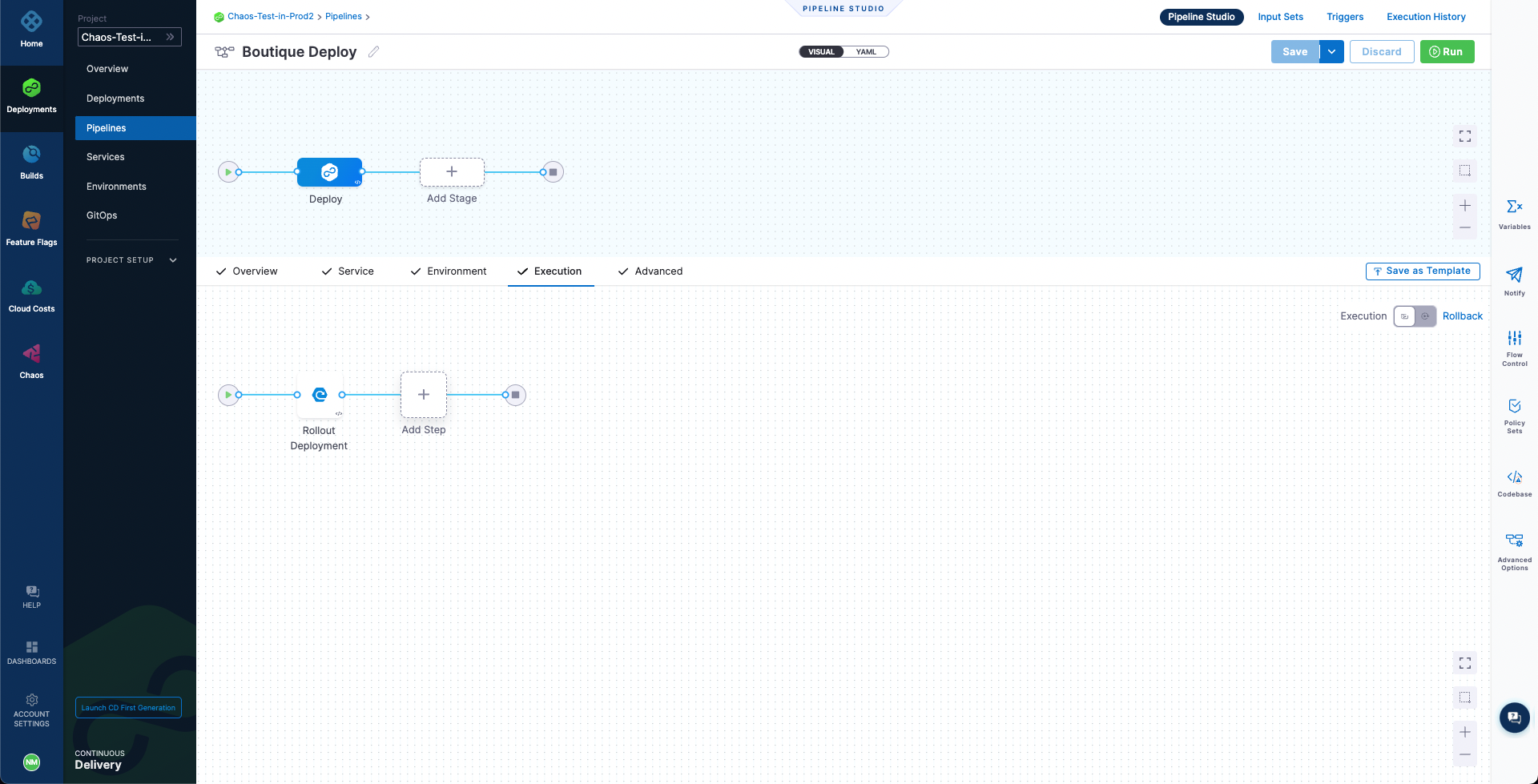Open the Codebase configuration icon
Image resolution: width=1538 pixels, height=784 pixels.
tap(1514, 482)
